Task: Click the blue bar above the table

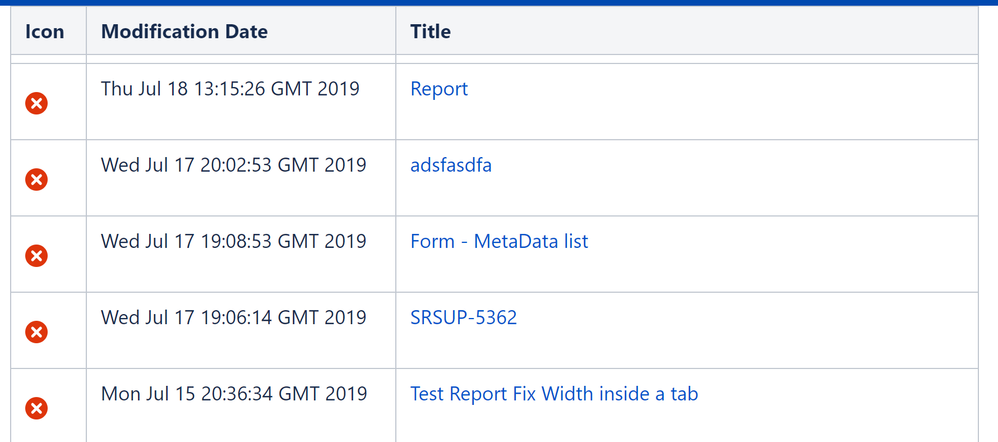Action: click(x=499, y=2)
